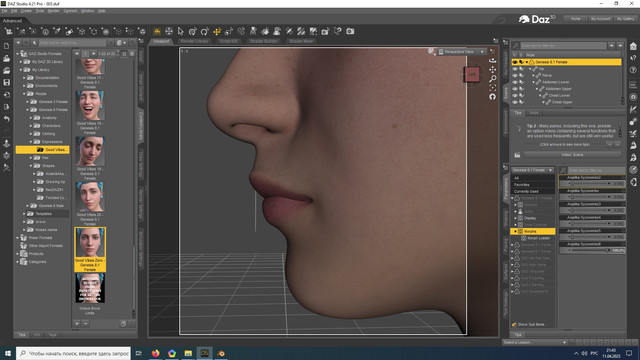
Task: Click the My Gallery button
Action: pos(625,19)
